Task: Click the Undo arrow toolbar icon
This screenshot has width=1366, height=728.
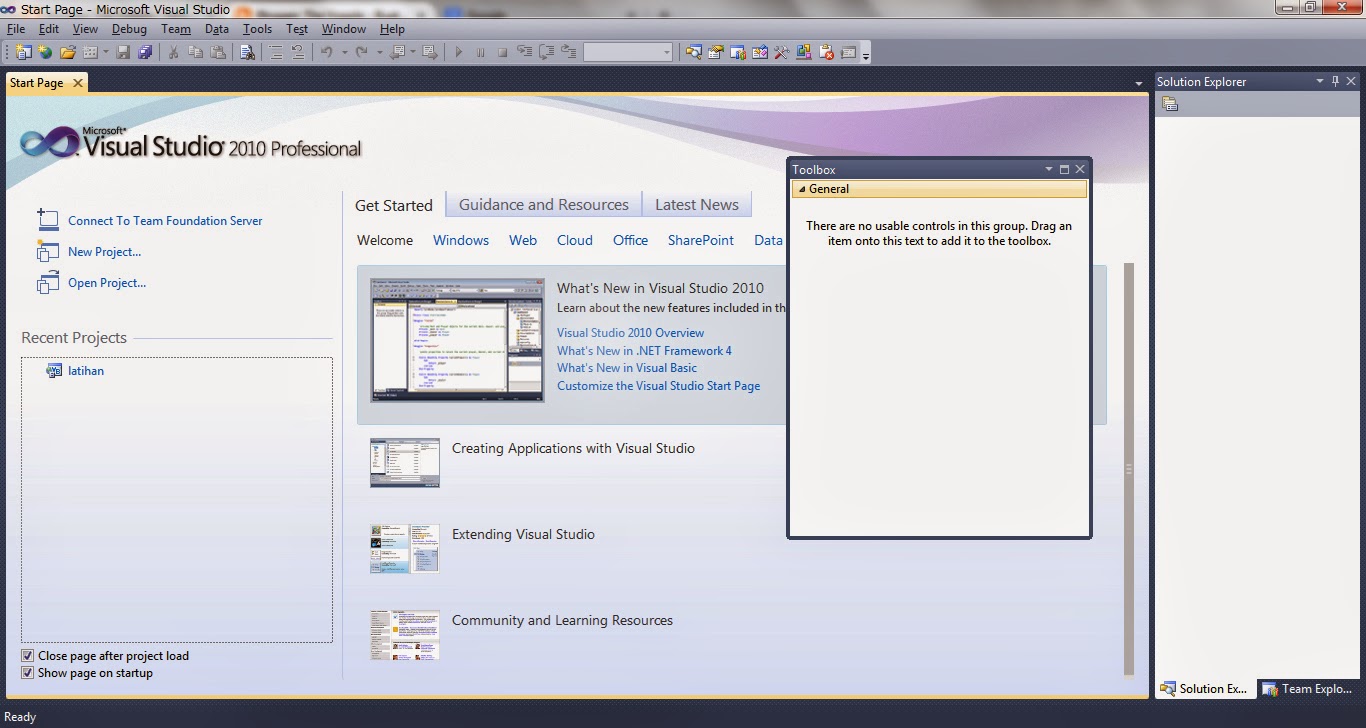Action: [x=327, y=52]
